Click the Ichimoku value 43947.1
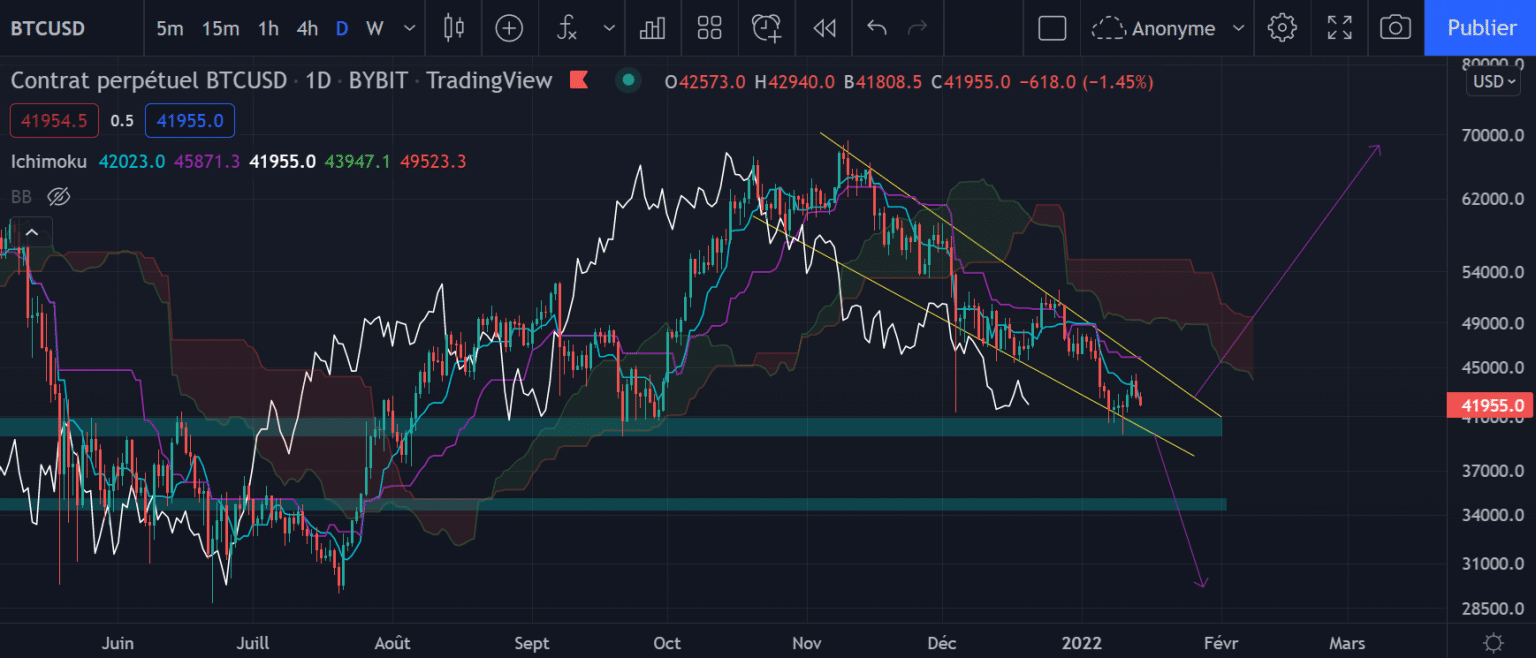The height and width of the screenshot is (658, 1536). click(x=357, y=161)
